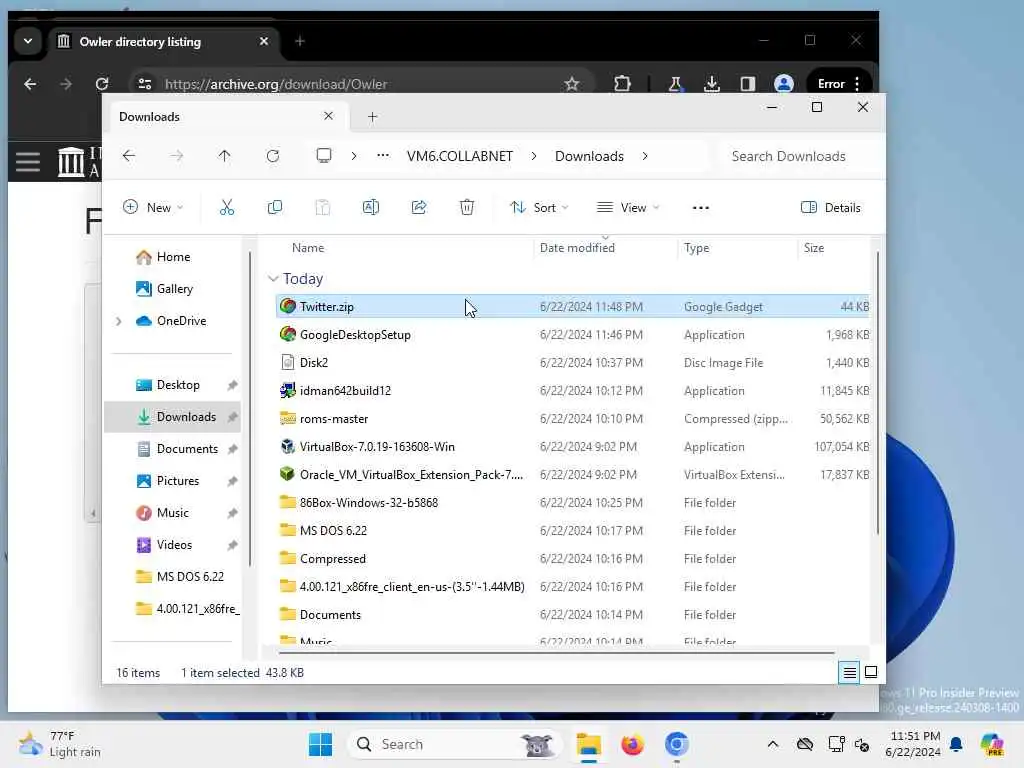Open the Internet Archive hamburger menu
Viewport: 1024px width, 768px height.
coord(28,161)
